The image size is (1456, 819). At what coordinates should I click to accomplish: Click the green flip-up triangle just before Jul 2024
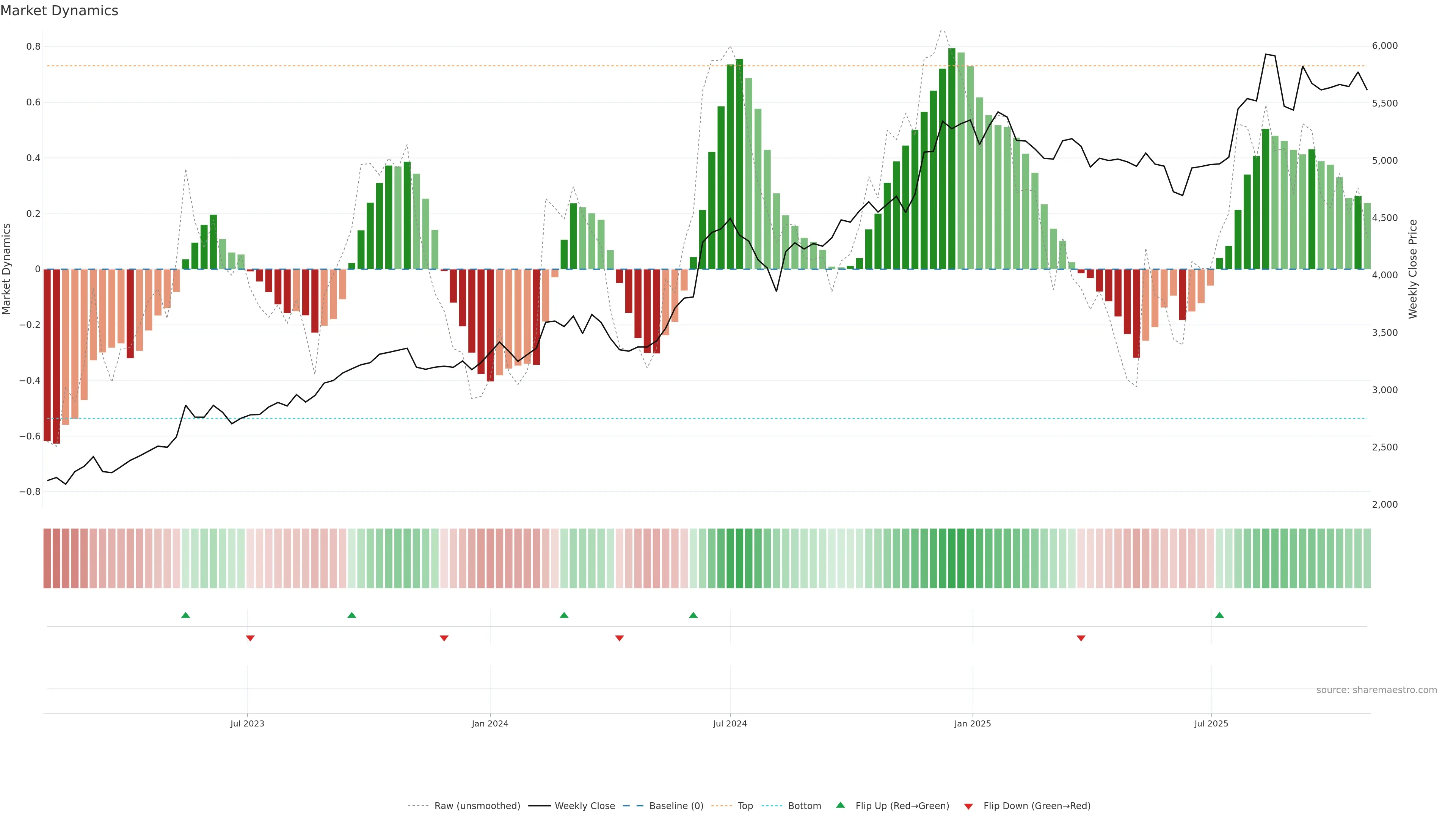point(693,615)
